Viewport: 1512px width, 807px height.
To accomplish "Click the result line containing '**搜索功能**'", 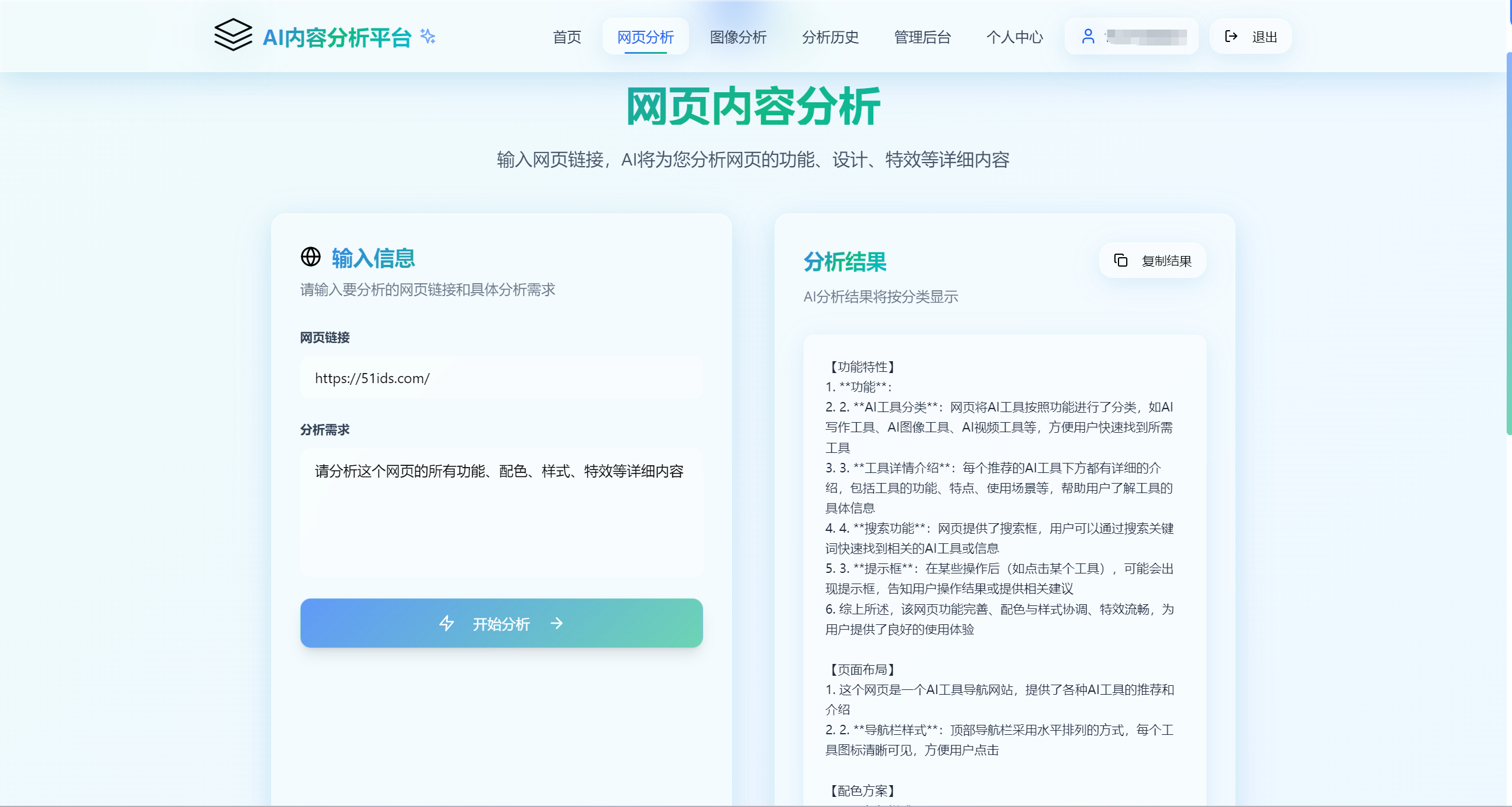I will (x=1000, y=538).
